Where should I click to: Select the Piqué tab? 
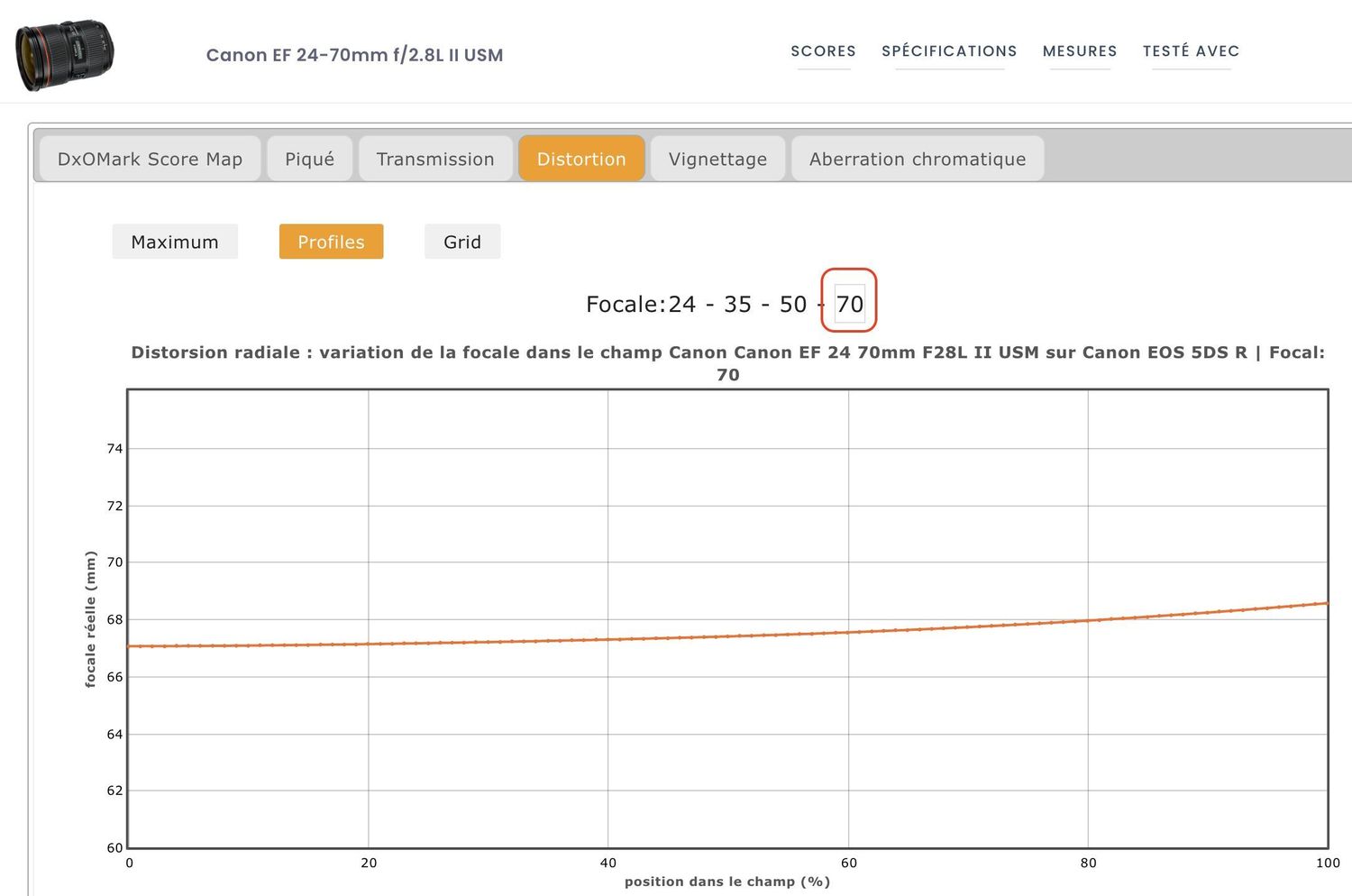(309, 159)
